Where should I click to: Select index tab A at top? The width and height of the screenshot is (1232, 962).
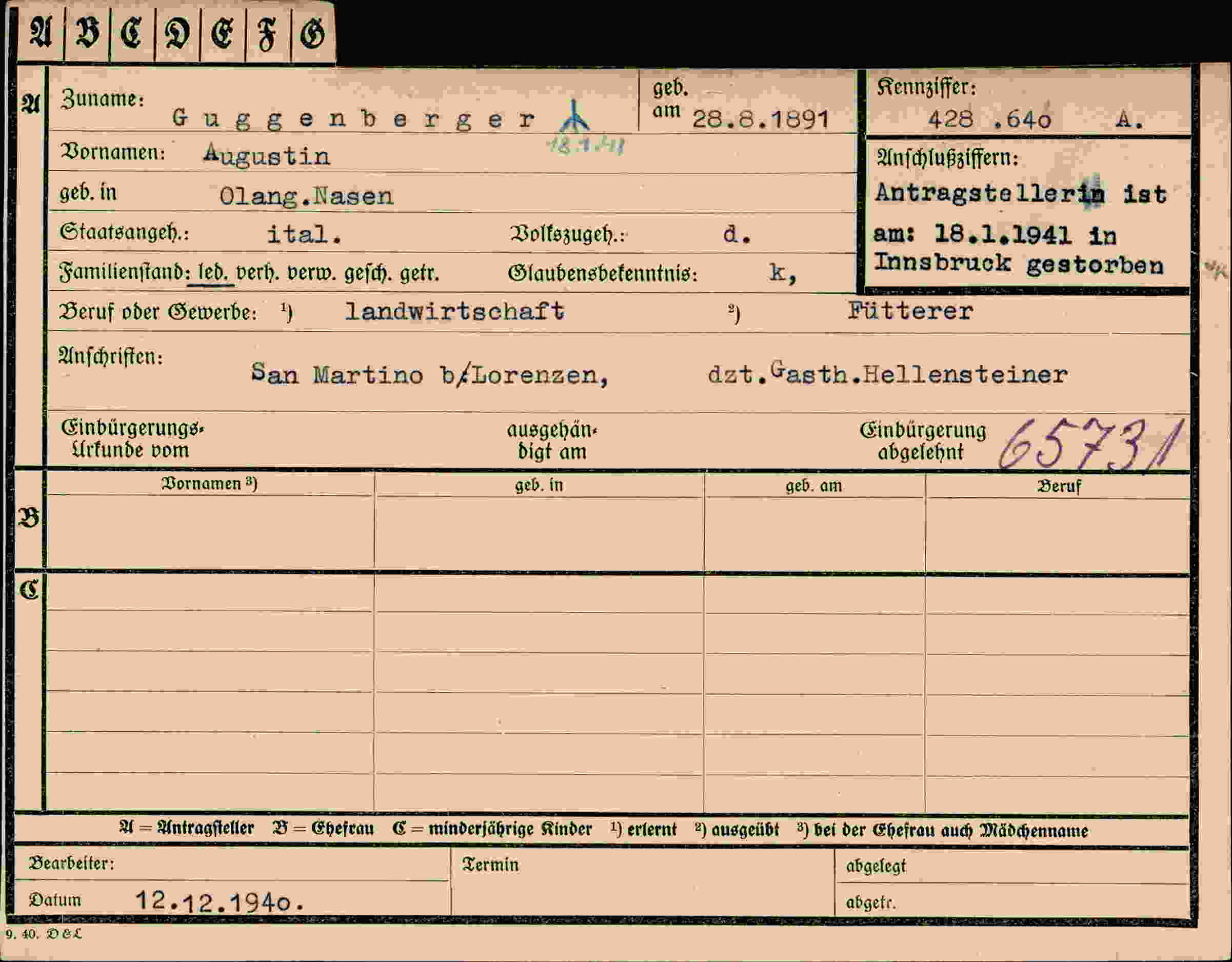41,33
